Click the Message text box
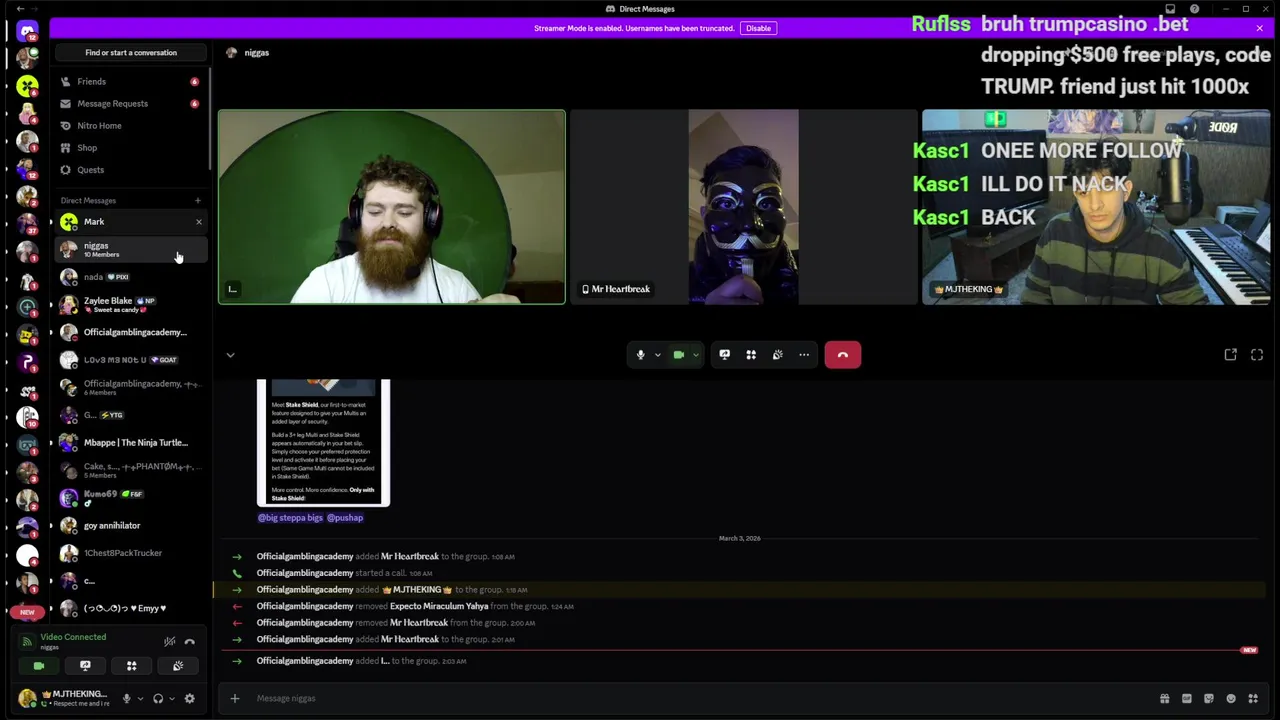 click(x=700, y=698)
